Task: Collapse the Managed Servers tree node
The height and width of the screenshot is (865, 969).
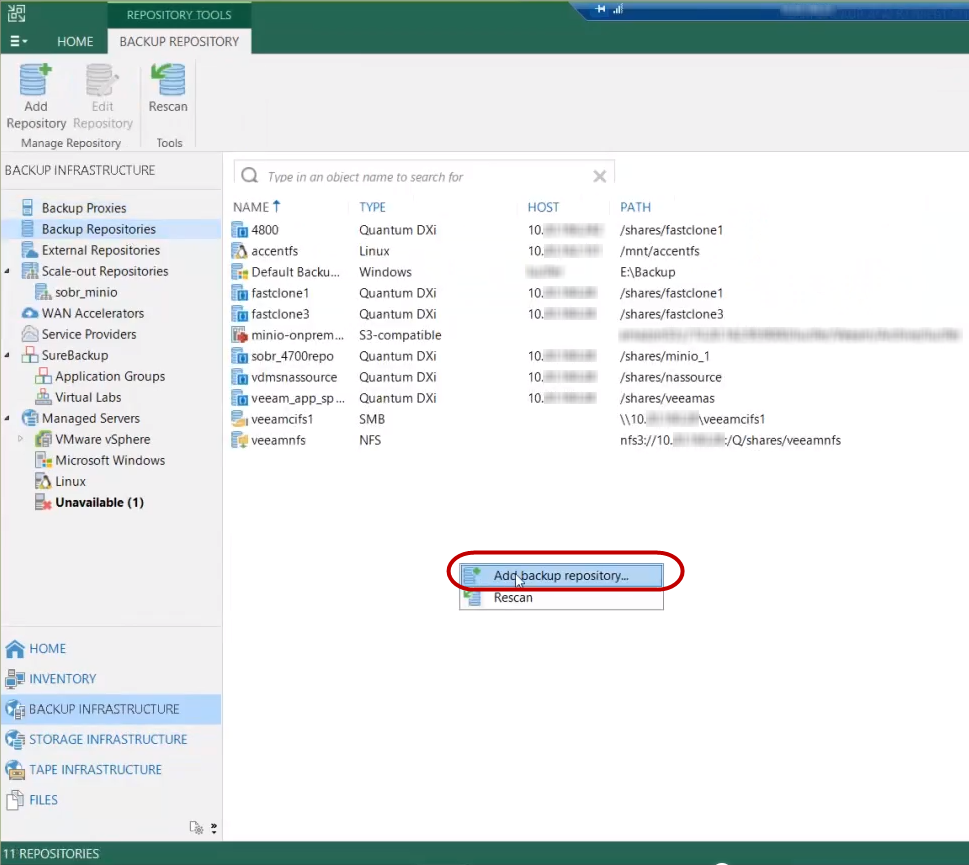Action: pos(8,418)
